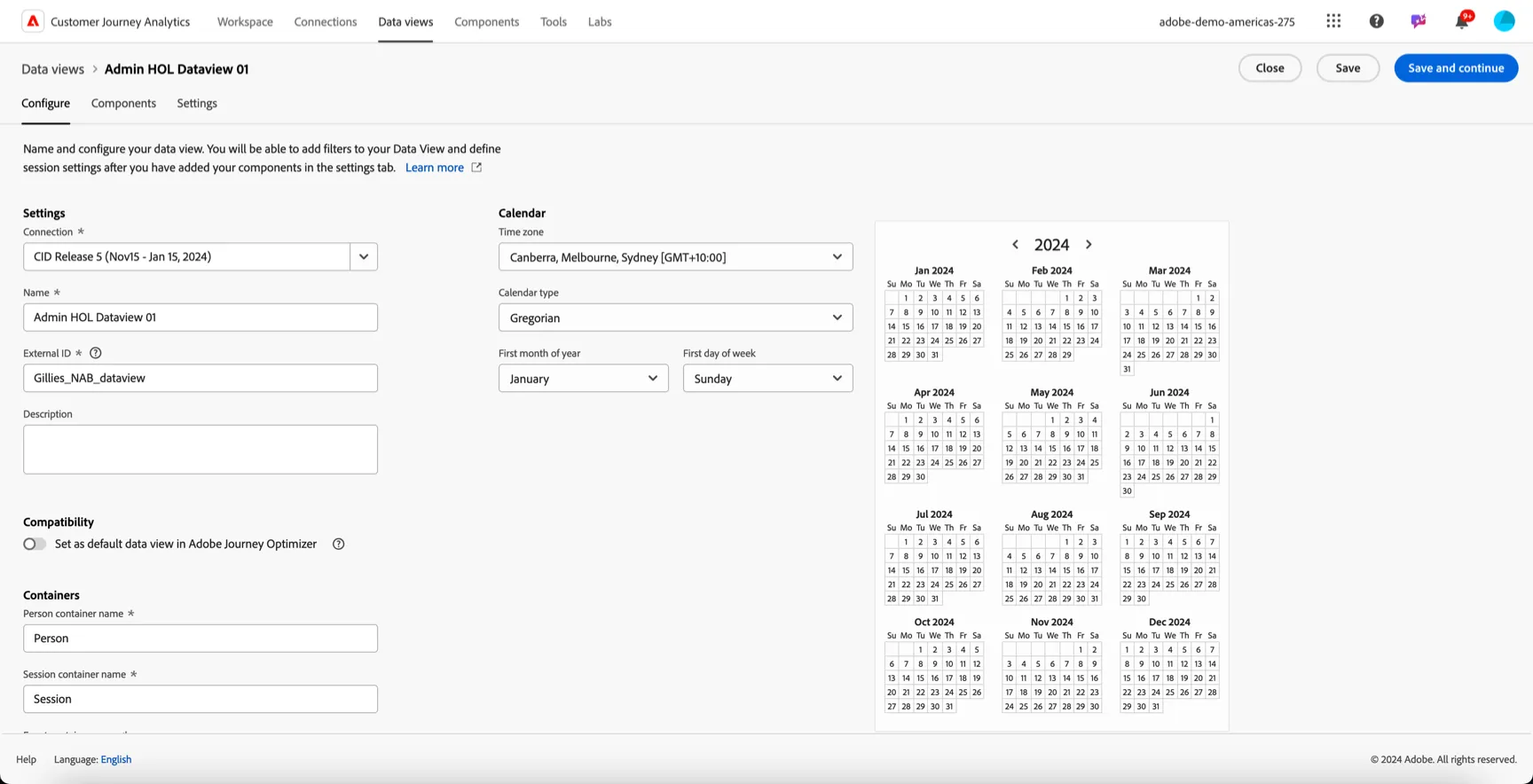This screenshot has height=784, width=1533.
Task: Click the Person container name field
Action: tap(200, 639)
